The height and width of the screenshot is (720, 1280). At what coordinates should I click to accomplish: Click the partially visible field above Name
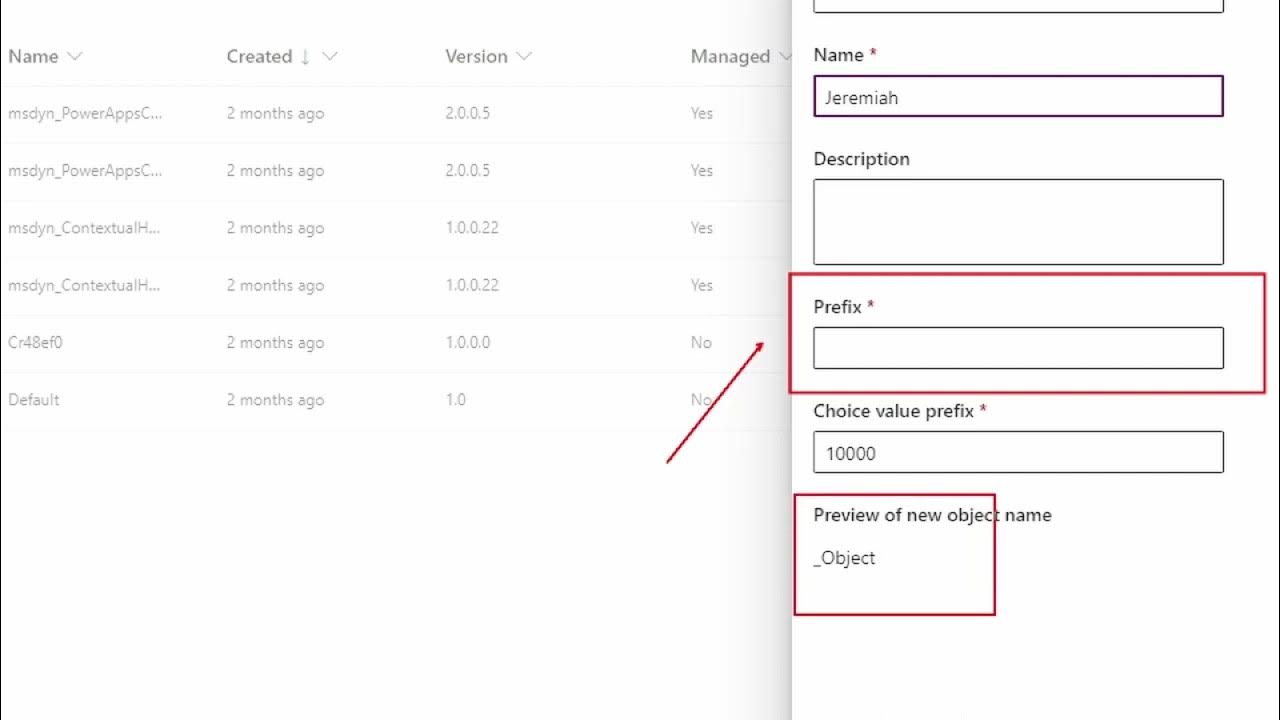click(x=1018, y=6)
